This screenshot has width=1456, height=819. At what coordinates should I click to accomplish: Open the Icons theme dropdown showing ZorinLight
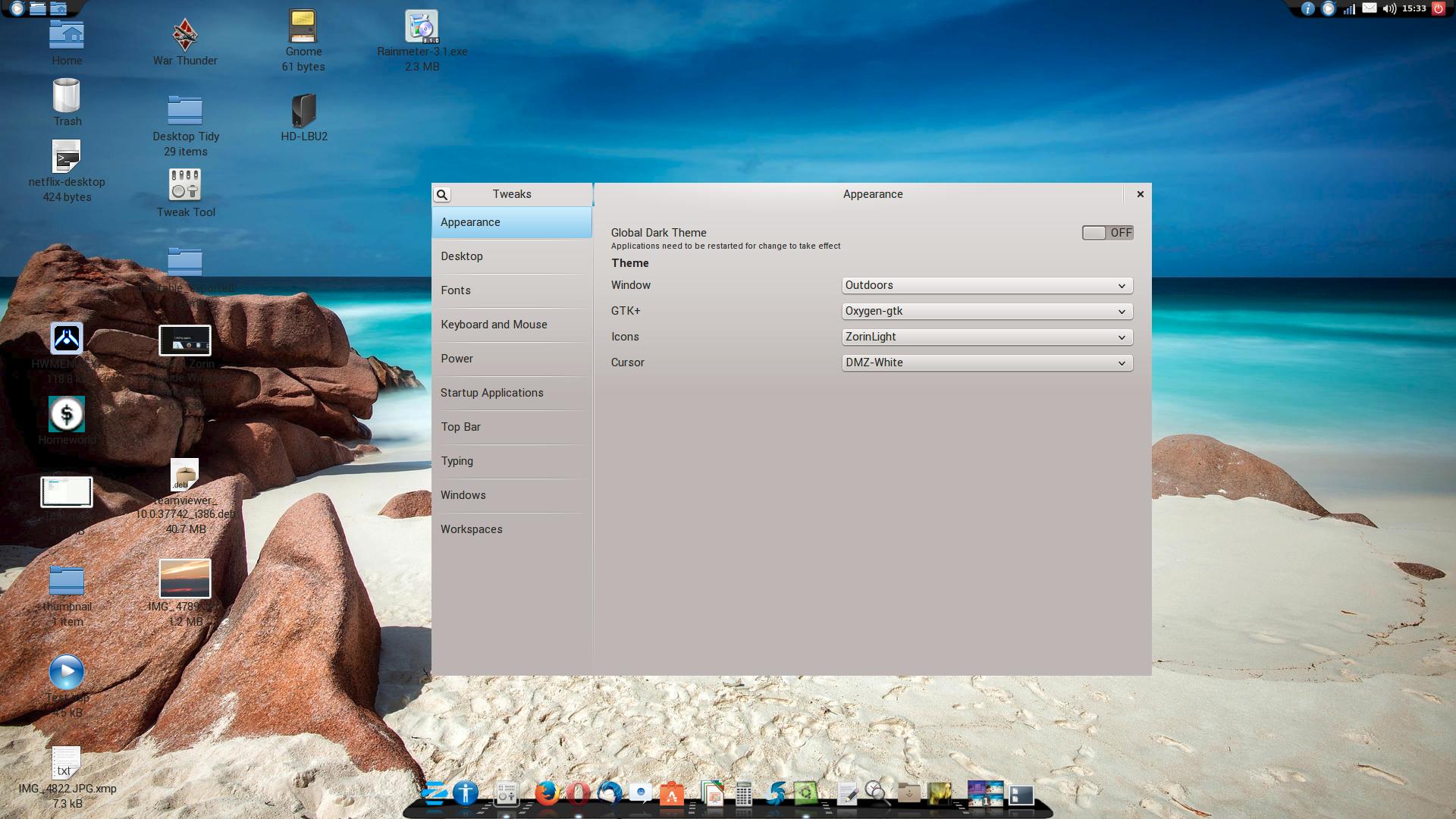pos(987,337)
